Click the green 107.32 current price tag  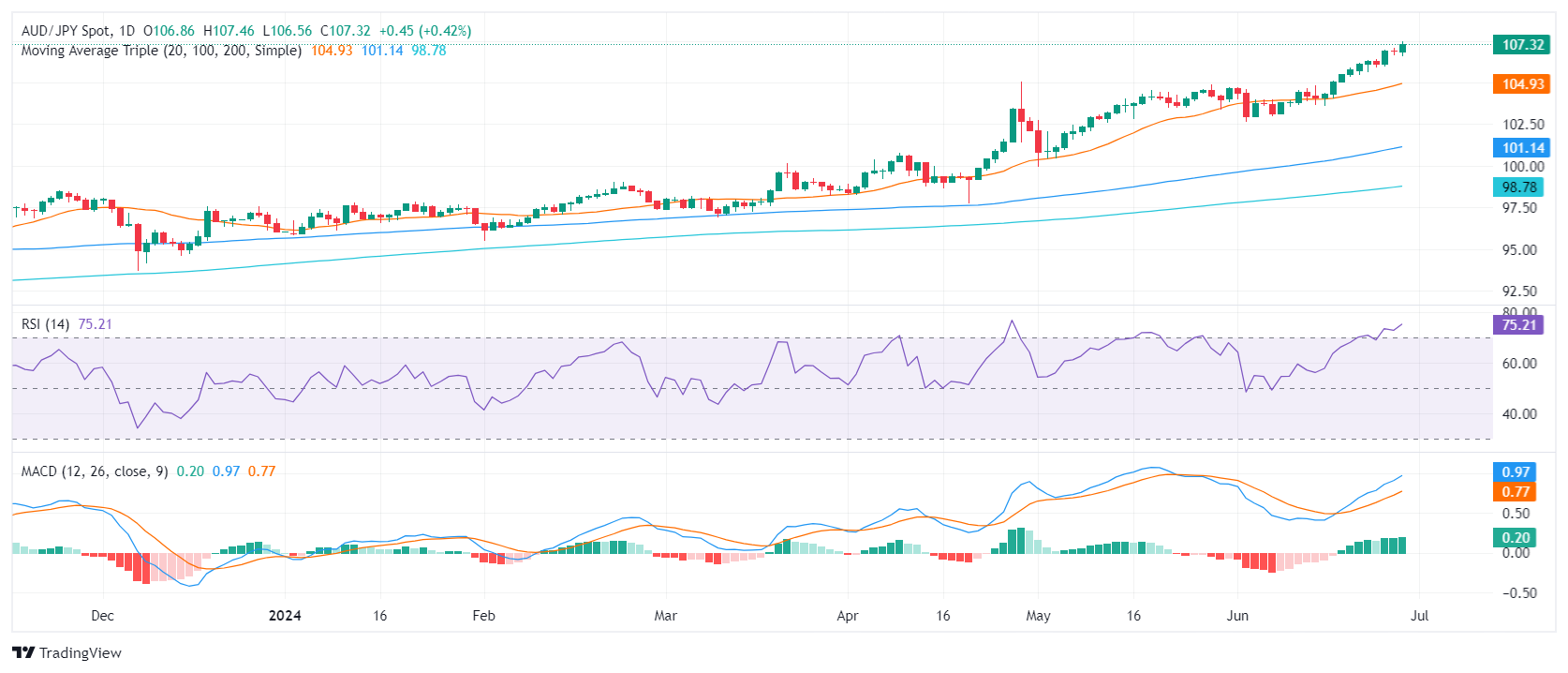pyautogui.click(x=1522, y=45)
